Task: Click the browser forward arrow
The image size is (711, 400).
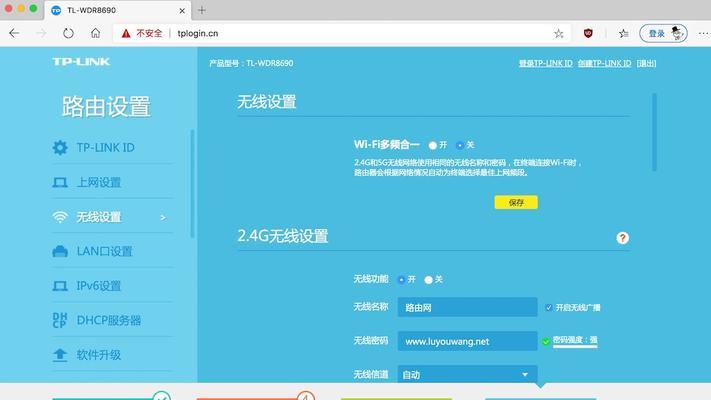Action: [41, 33]
